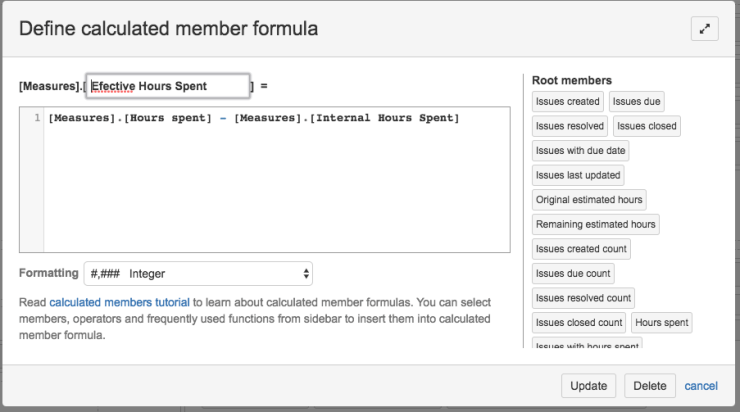Image resolution: width=740 pixels, height=412 pixels.
Task: Insert the Remaining estimated hours member
Action: [595, 225]
